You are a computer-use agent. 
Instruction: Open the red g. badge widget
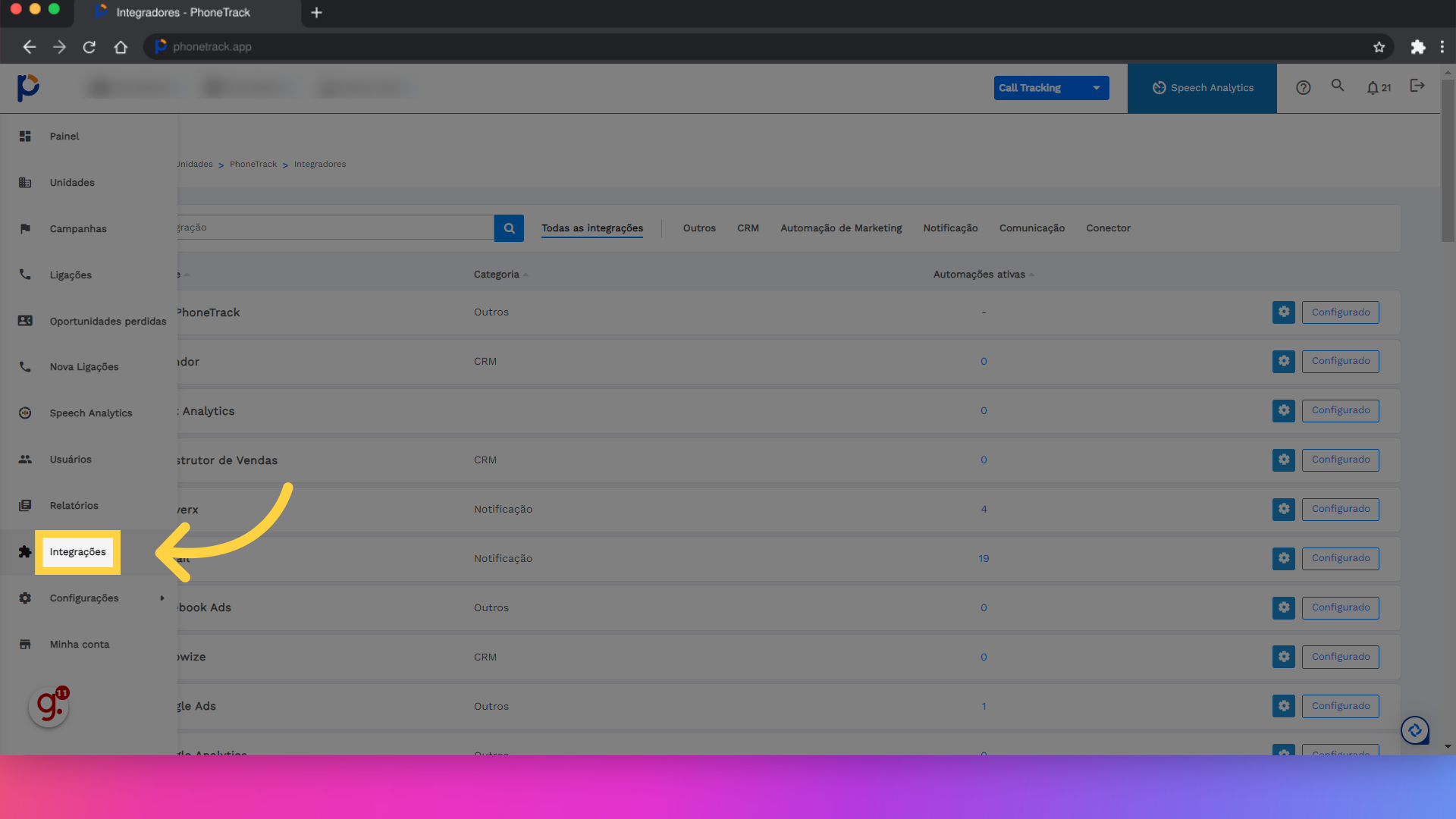tap(49, 707)
